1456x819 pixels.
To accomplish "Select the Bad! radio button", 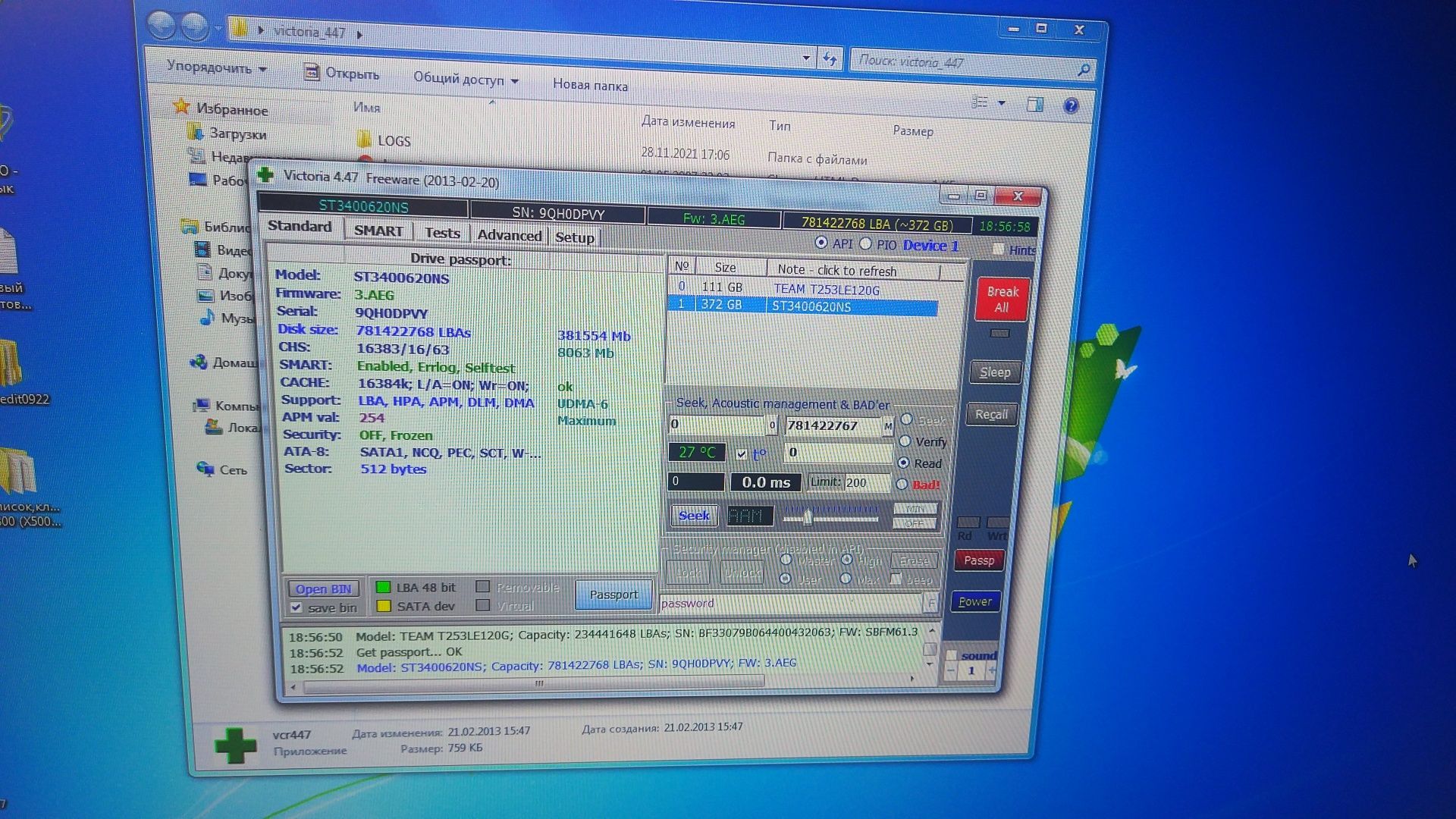I will tap(902, 484).
